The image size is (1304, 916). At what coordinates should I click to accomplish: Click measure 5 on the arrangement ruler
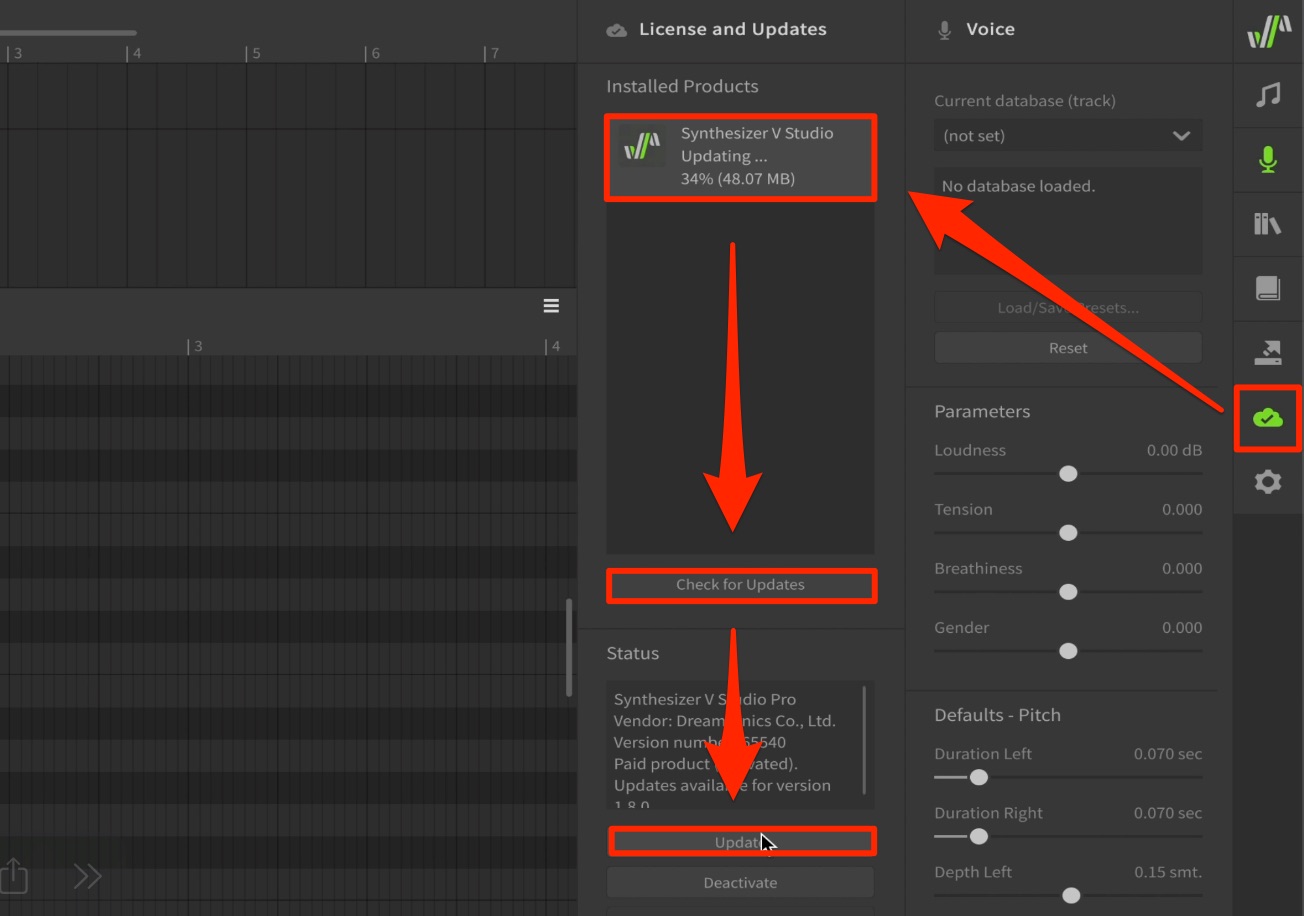click(256, 53)
